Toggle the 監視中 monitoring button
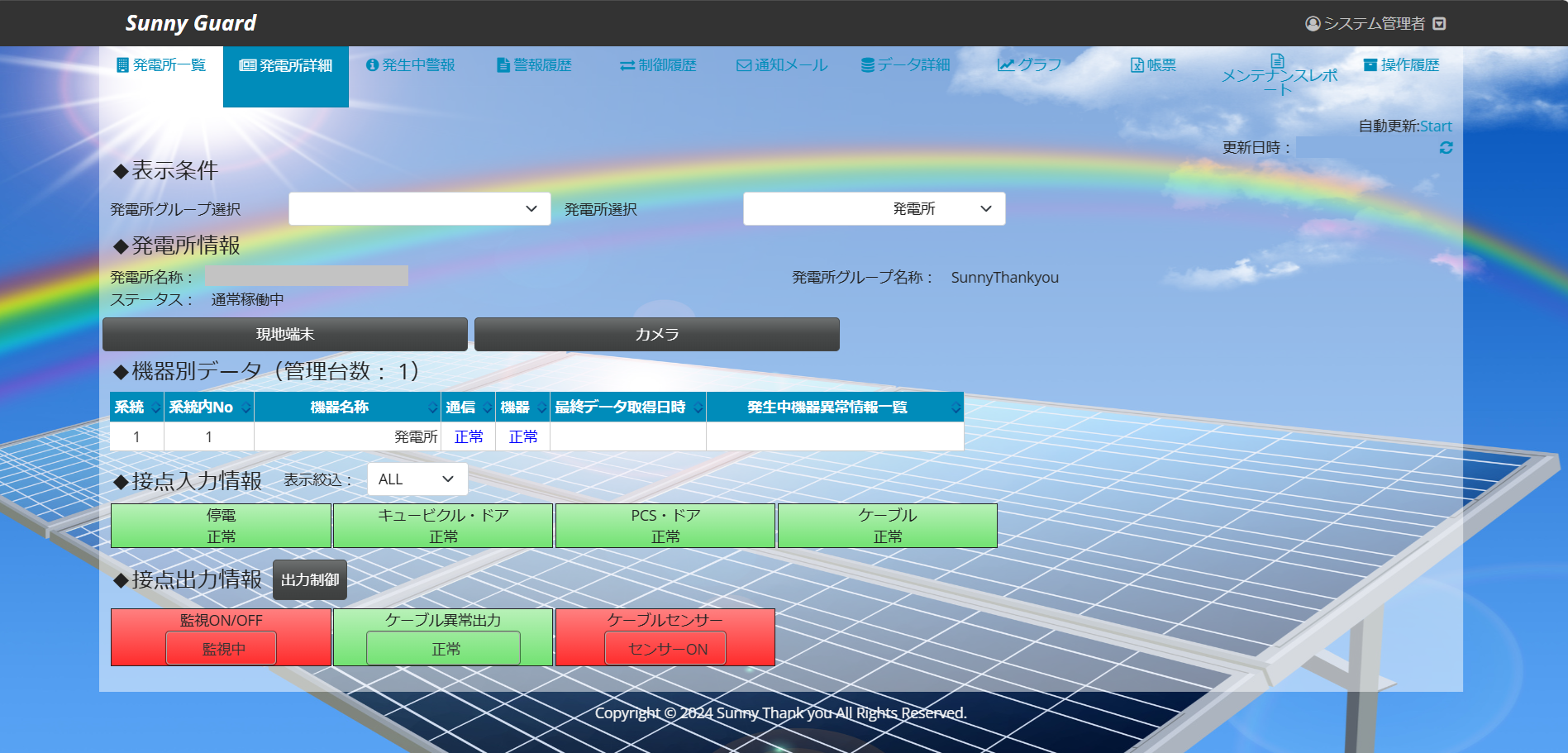Viewport: 1568px width, 753px height. pos(222,649)
